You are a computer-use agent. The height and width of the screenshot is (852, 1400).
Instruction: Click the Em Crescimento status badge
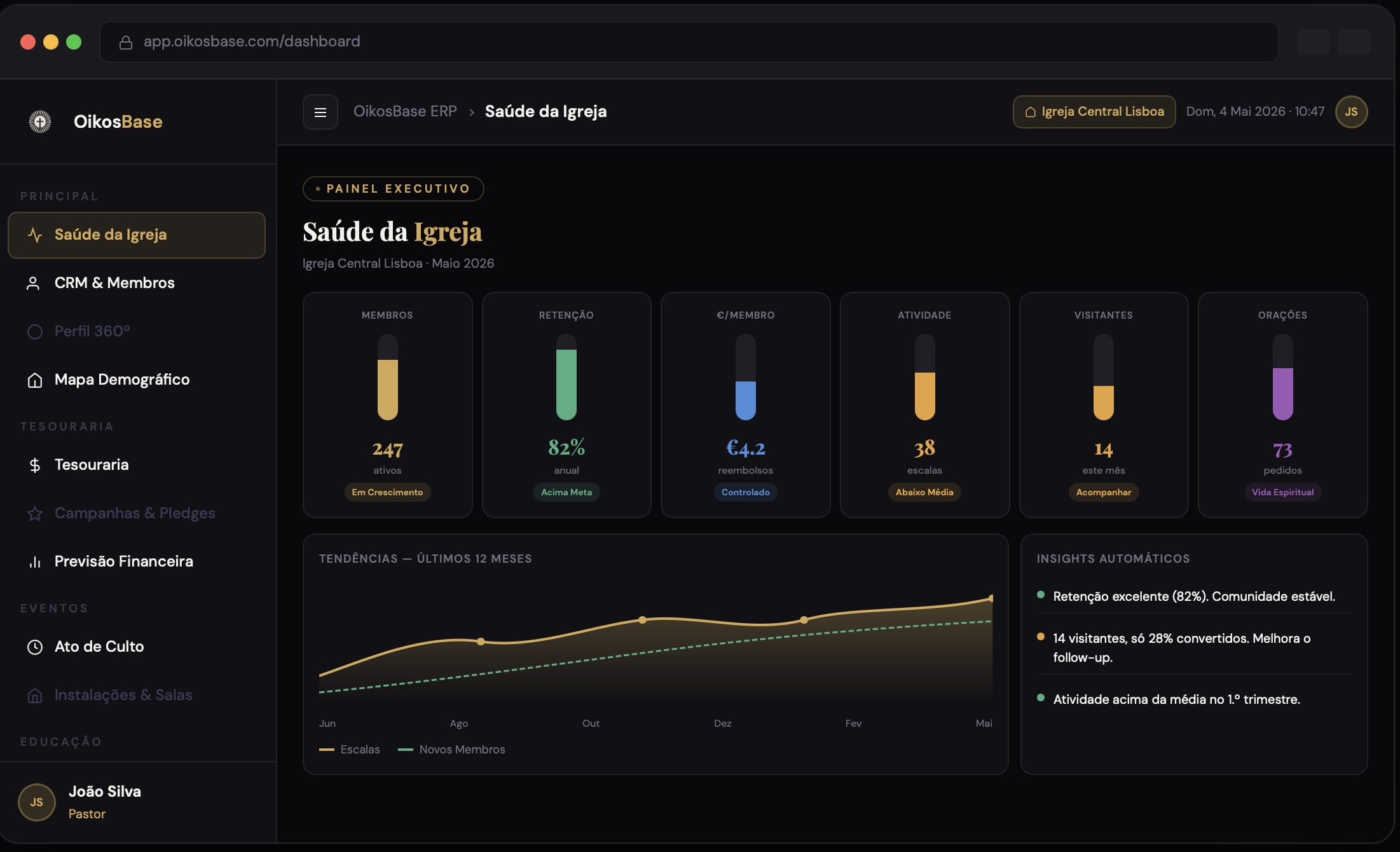(387, 492)
